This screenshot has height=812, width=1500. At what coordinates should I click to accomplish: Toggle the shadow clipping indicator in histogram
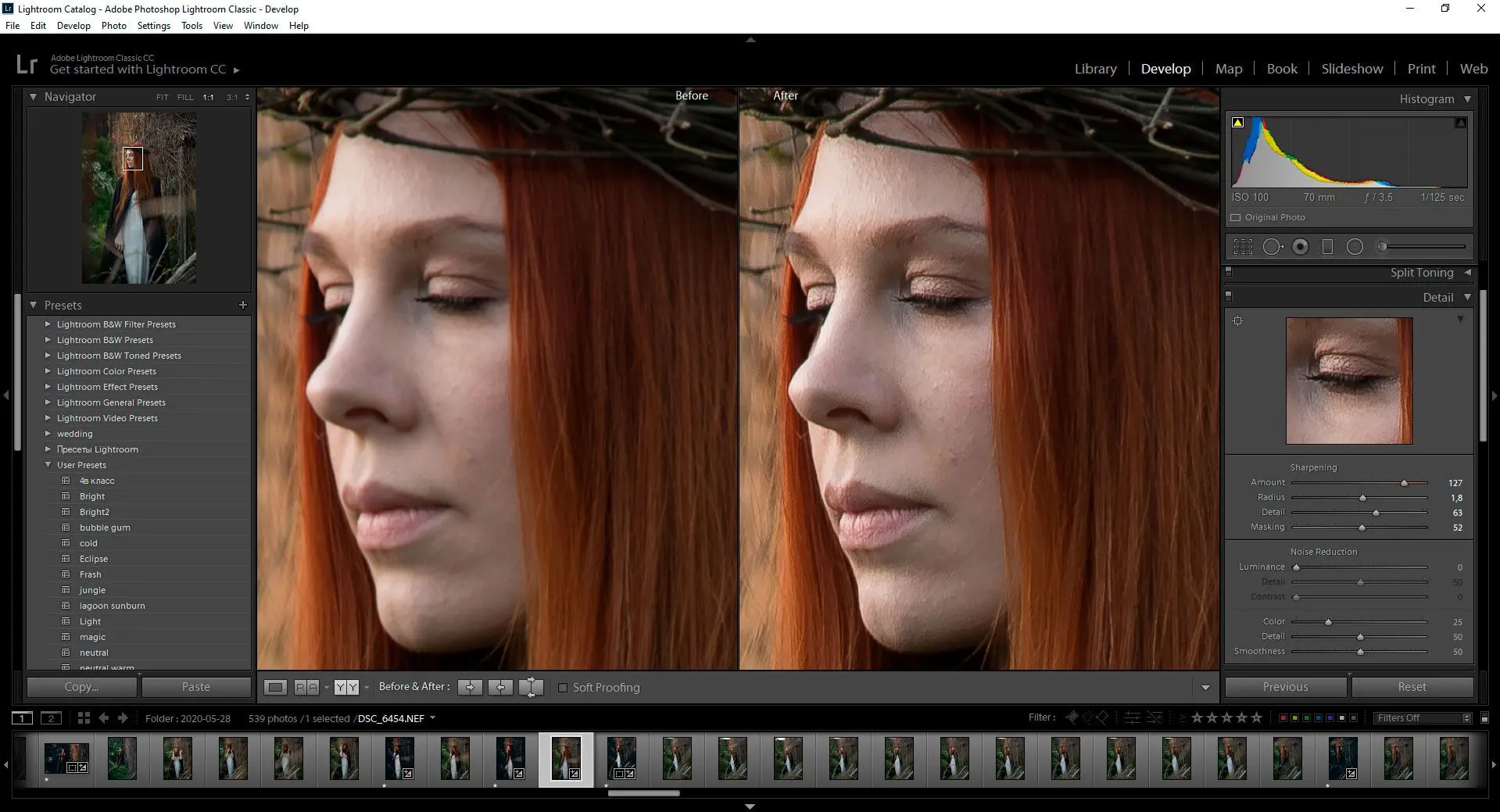coord(1237,123)
